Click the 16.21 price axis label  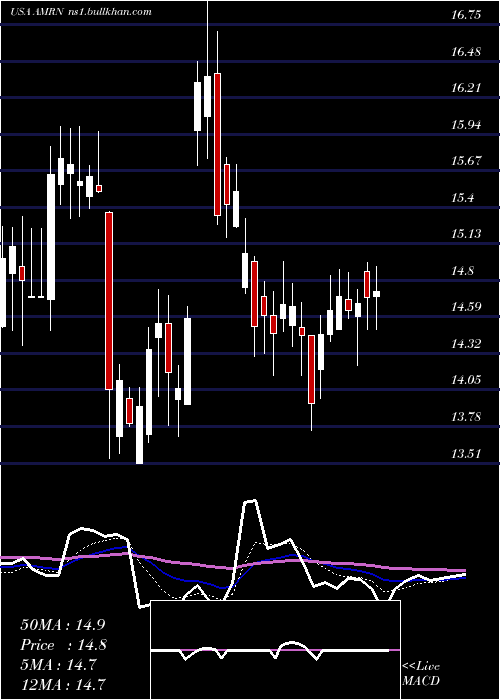(x=466, y=88)
